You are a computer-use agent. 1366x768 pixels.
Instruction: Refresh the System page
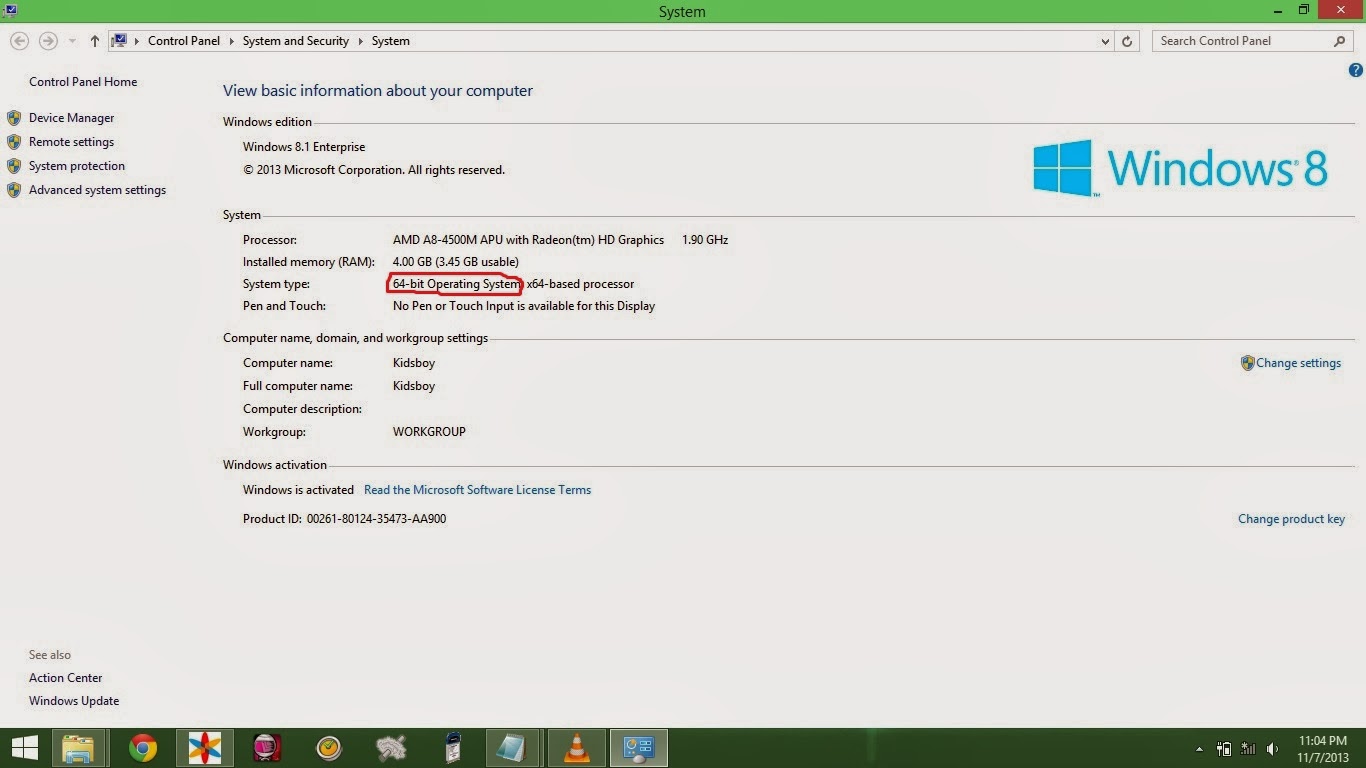pos(1127,41)
